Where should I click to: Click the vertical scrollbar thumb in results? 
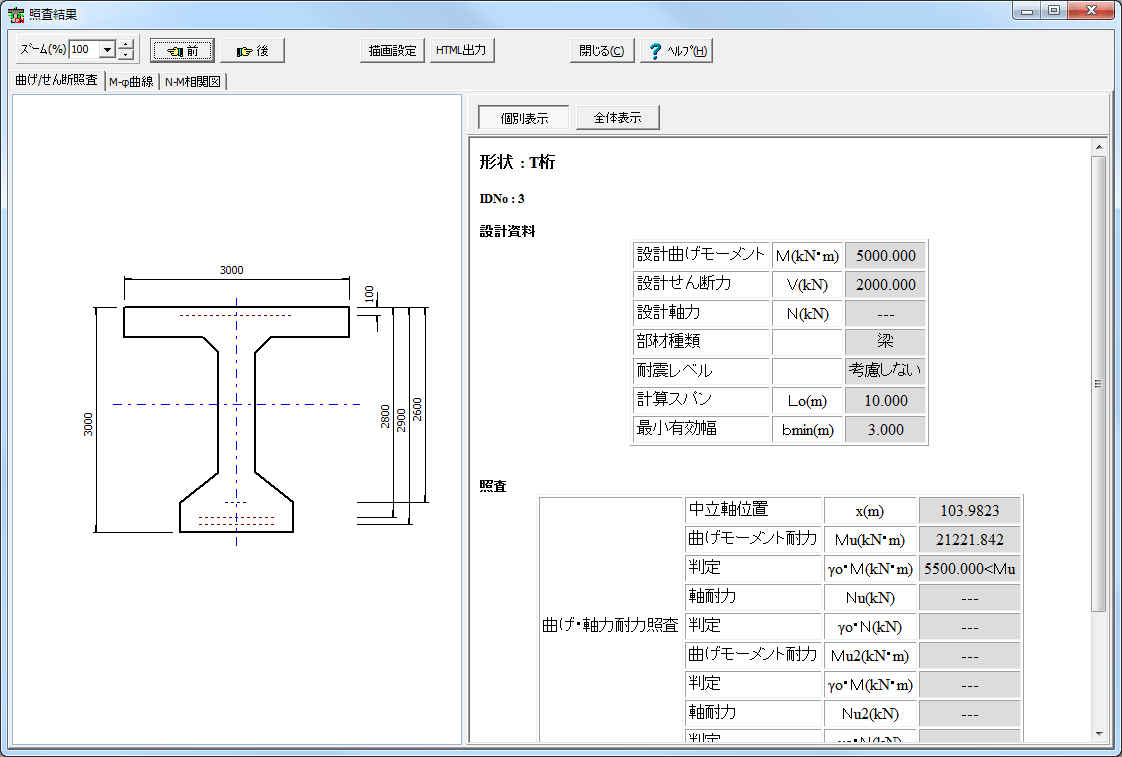(1098, 383)
